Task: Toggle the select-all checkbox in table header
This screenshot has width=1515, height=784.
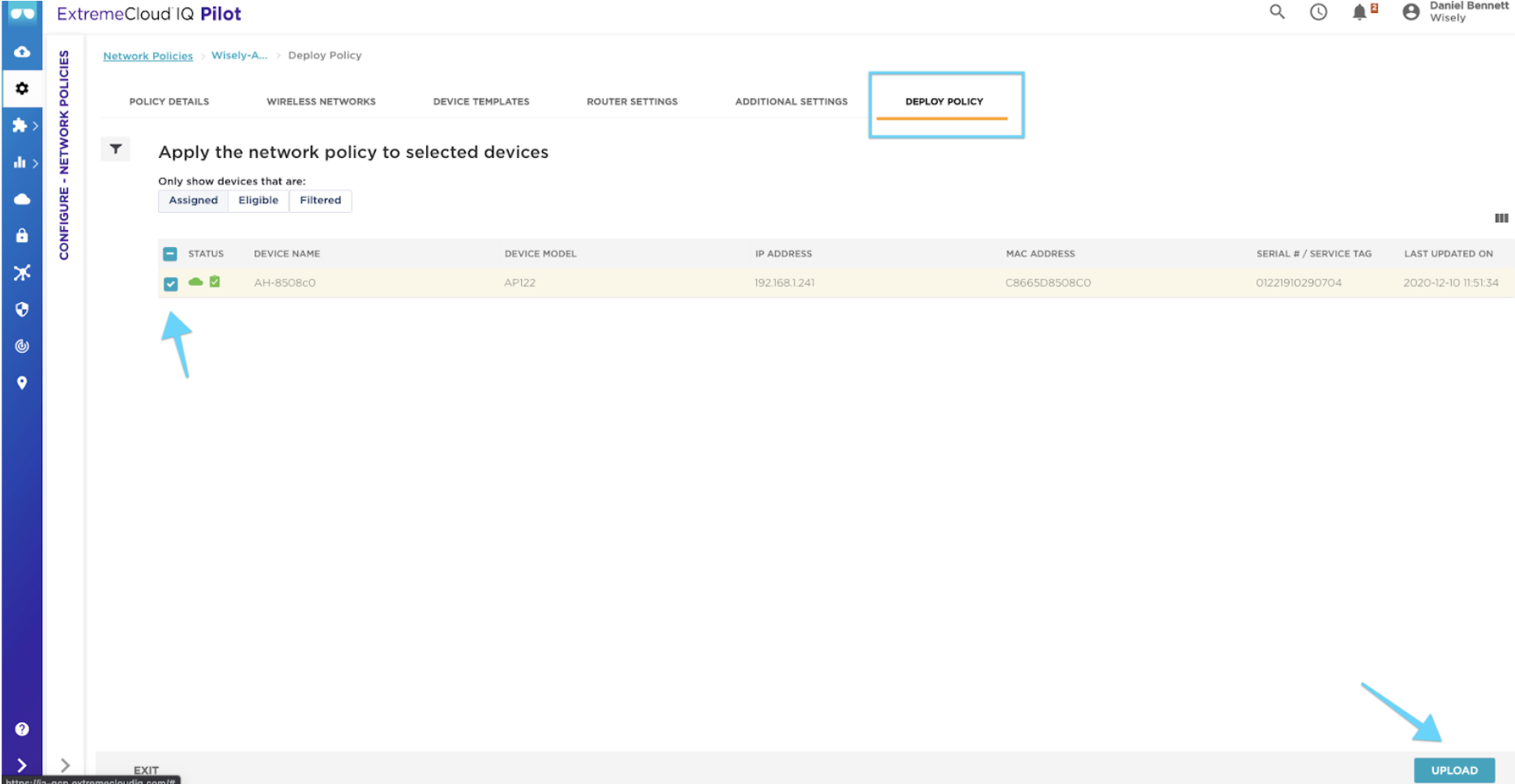Action: click(170, 254)
